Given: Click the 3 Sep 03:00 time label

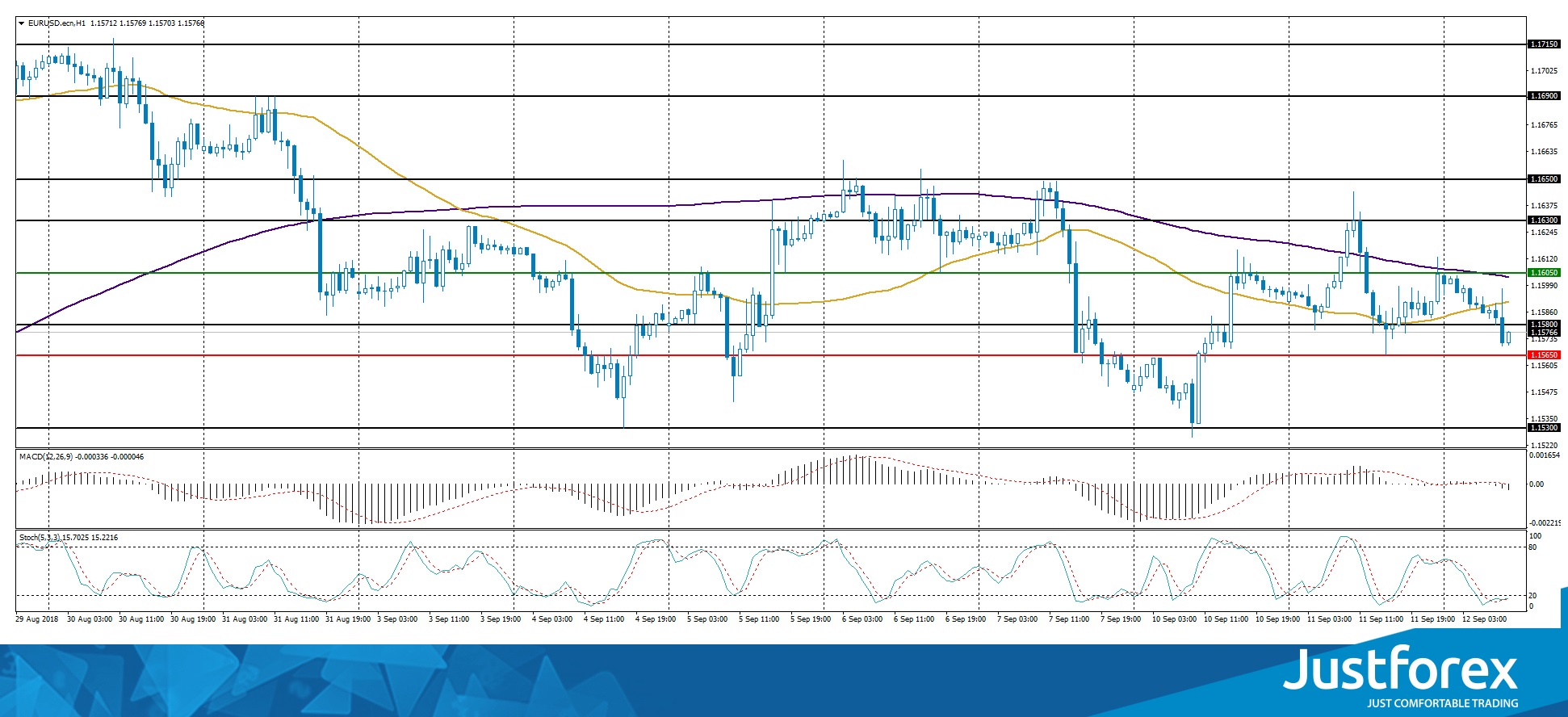Looking at the screenshot, I should [x=397, y=619].
